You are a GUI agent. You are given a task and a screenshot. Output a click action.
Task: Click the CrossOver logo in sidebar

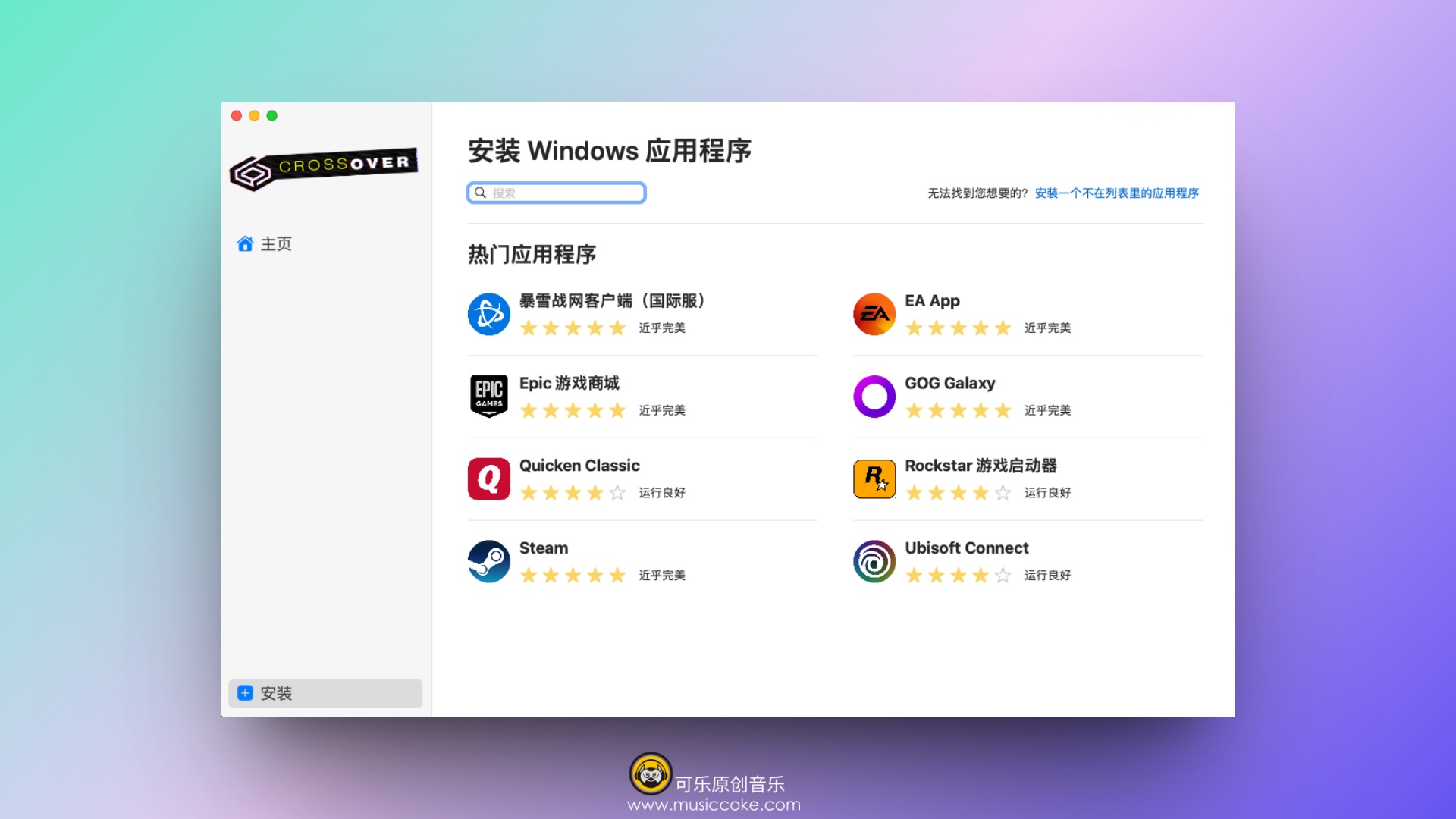point(324,168)
